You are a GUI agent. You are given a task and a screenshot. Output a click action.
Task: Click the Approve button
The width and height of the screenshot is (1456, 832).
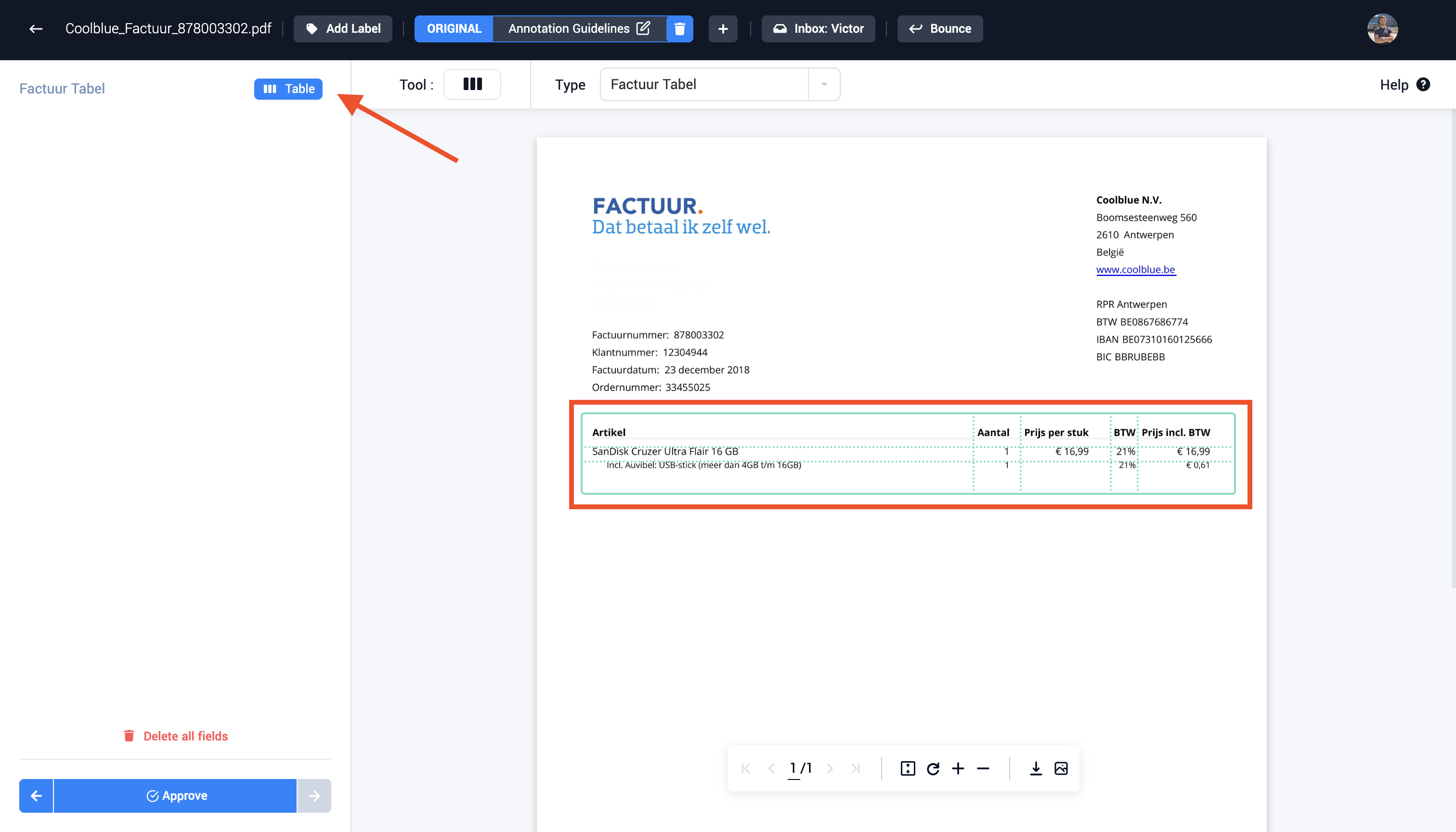coord(175,795)
